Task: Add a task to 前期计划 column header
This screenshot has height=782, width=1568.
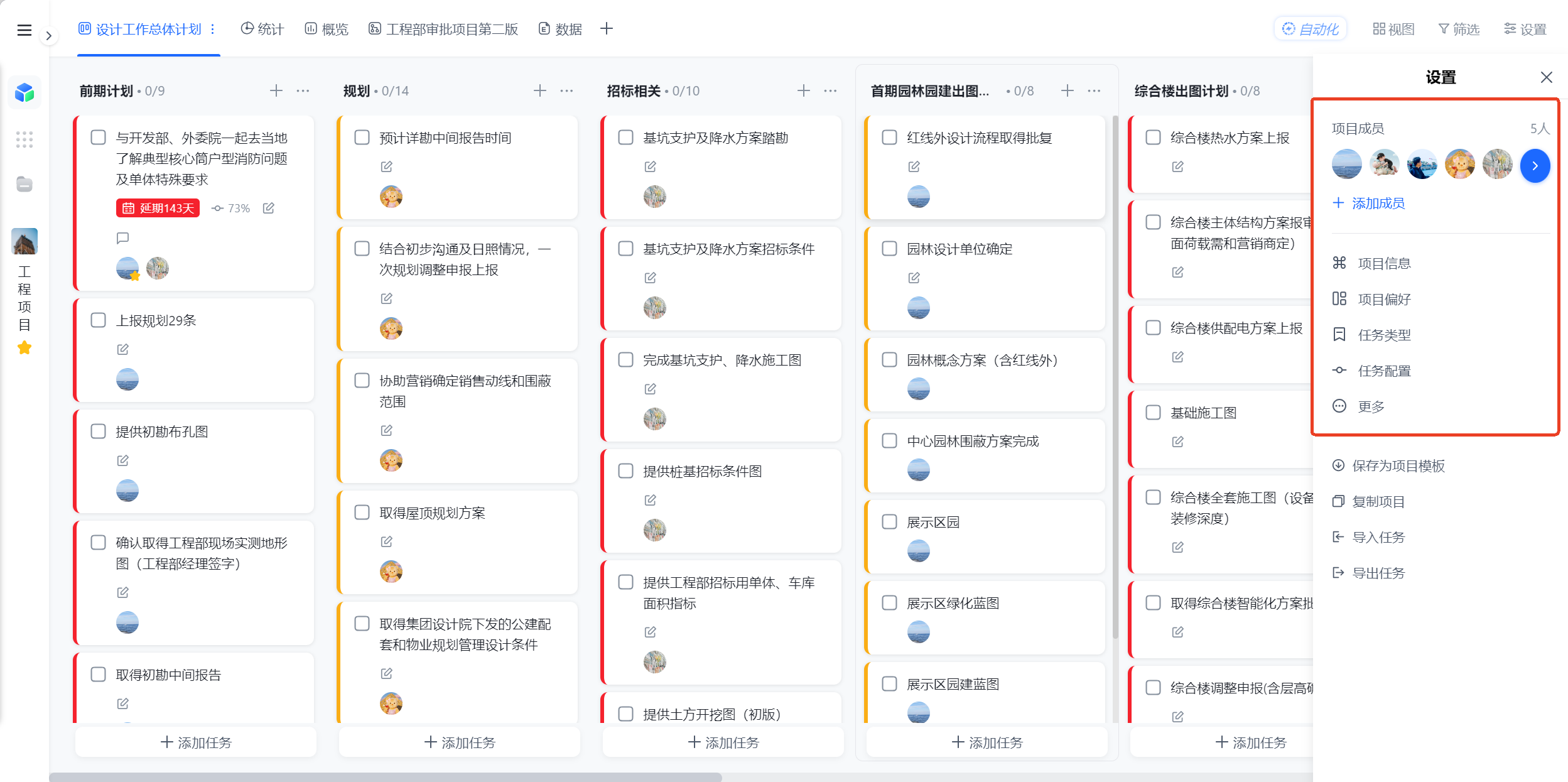Action: click(x=276, y=91)
